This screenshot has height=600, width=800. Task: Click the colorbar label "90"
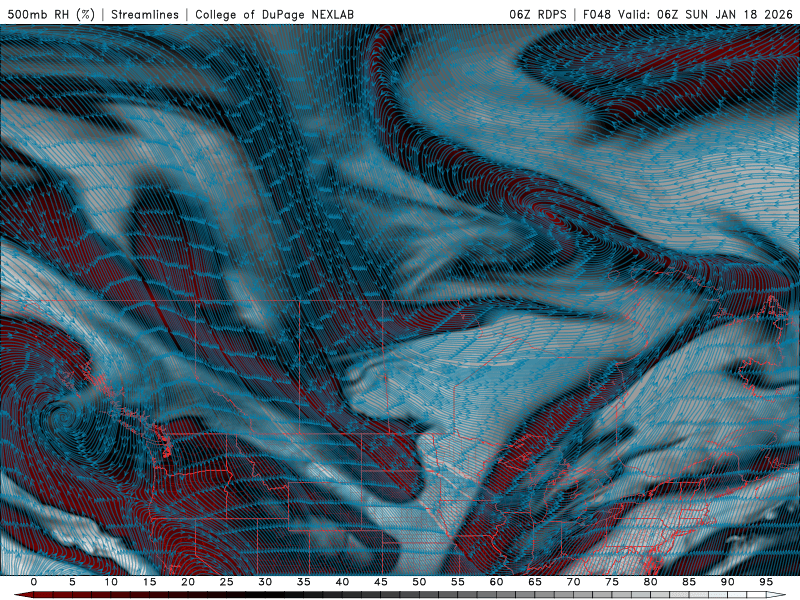pyautogui.click(x=728, y=582)
